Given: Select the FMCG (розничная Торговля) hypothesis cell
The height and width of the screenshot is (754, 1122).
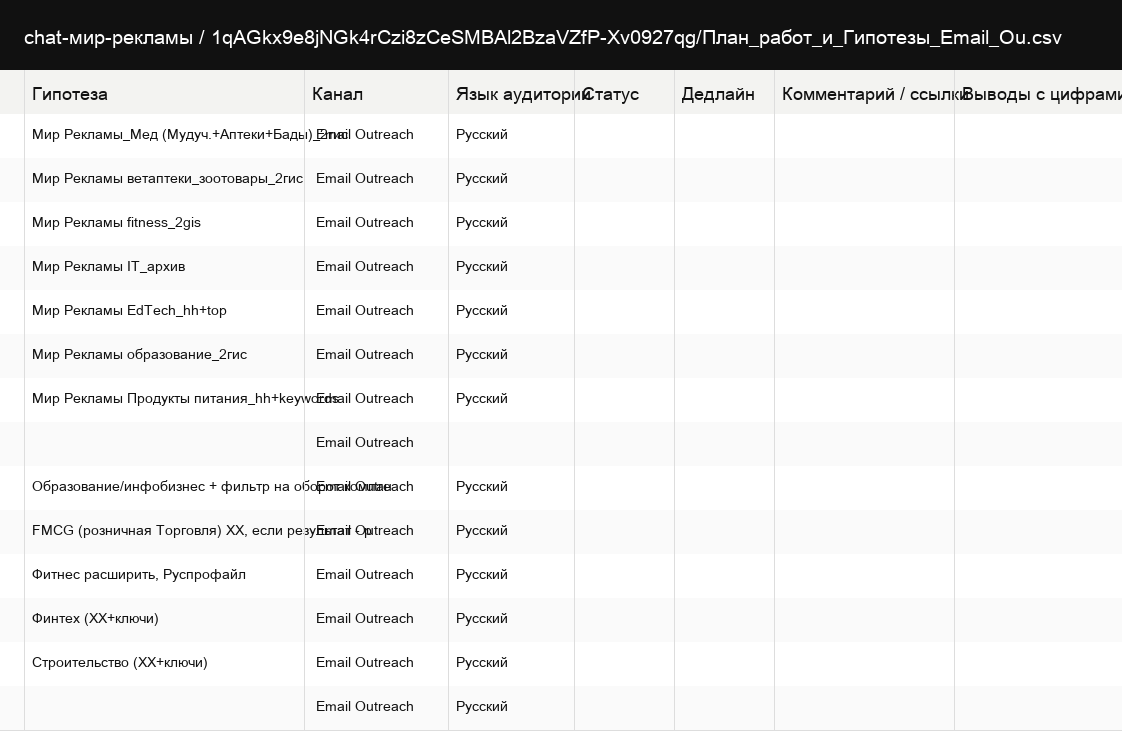Looking at the screenshot, I should 165,531.
